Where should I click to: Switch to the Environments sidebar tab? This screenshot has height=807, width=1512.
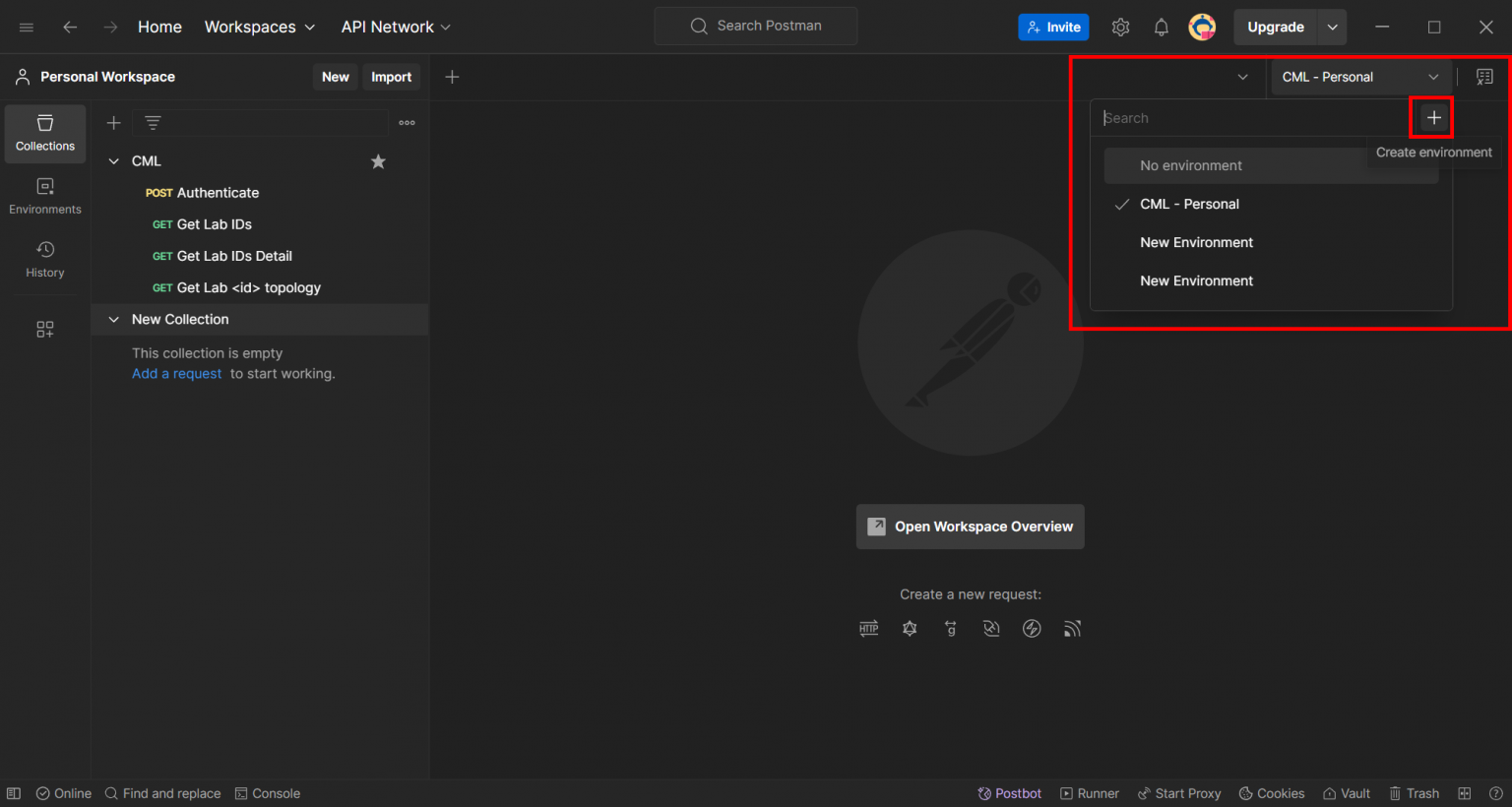click(44, 196)
